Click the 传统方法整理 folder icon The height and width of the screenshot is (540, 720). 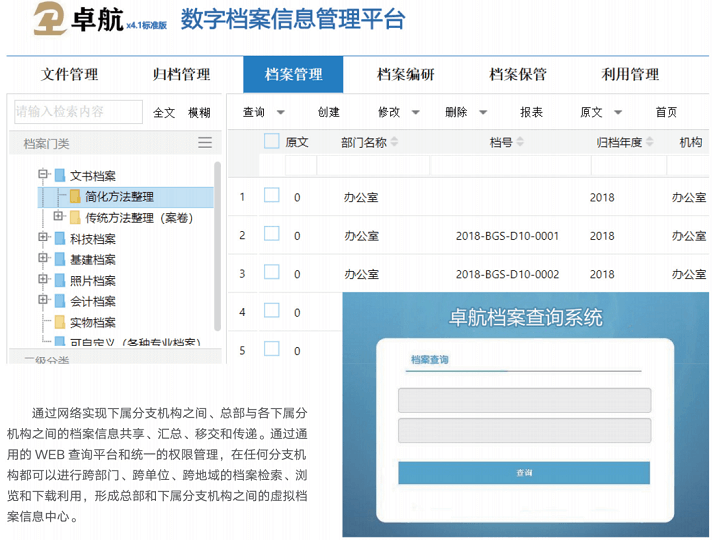(75, 217)
